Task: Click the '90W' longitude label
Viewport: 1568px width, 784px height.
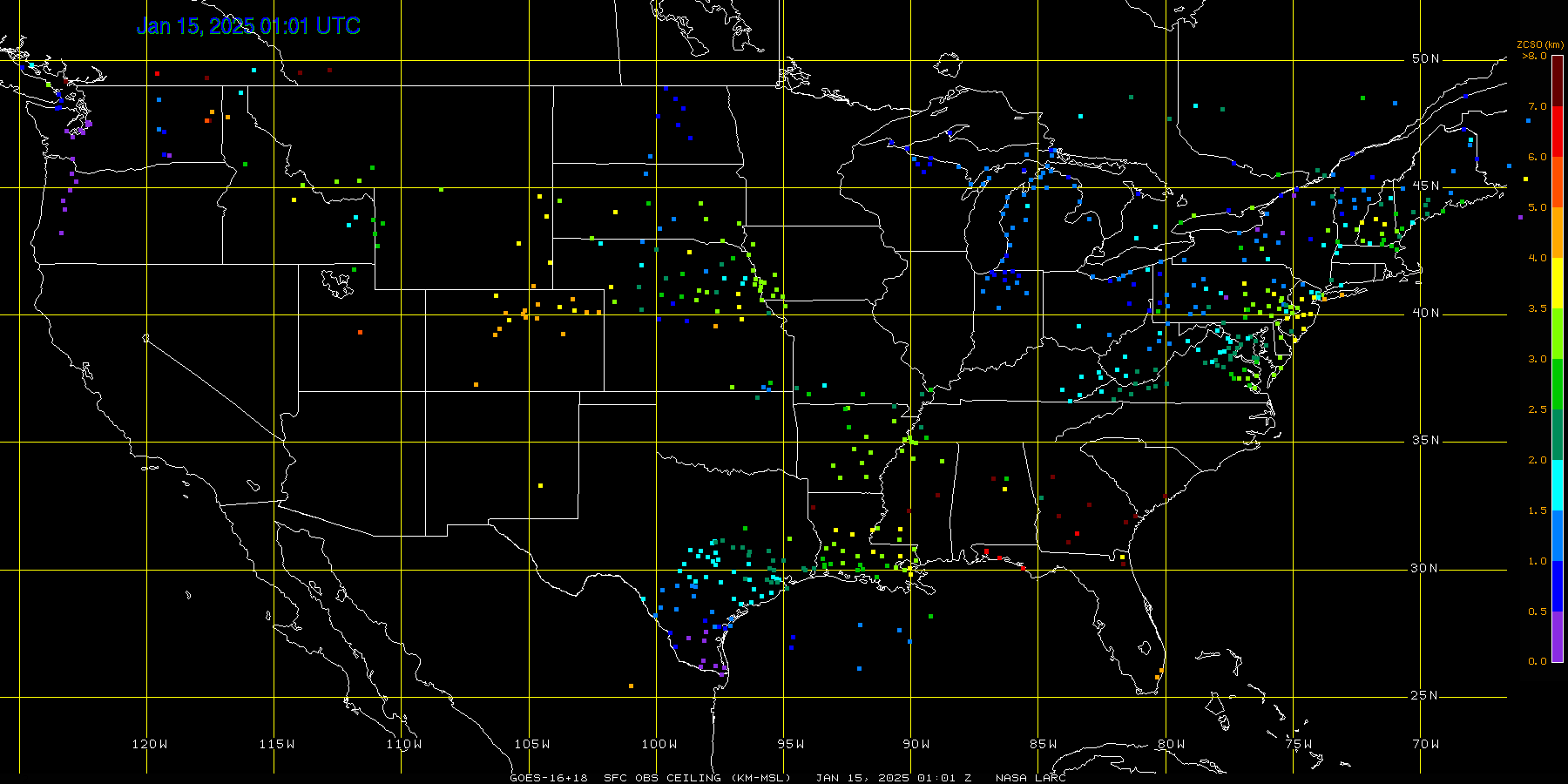Action: (x=916, y=744)
